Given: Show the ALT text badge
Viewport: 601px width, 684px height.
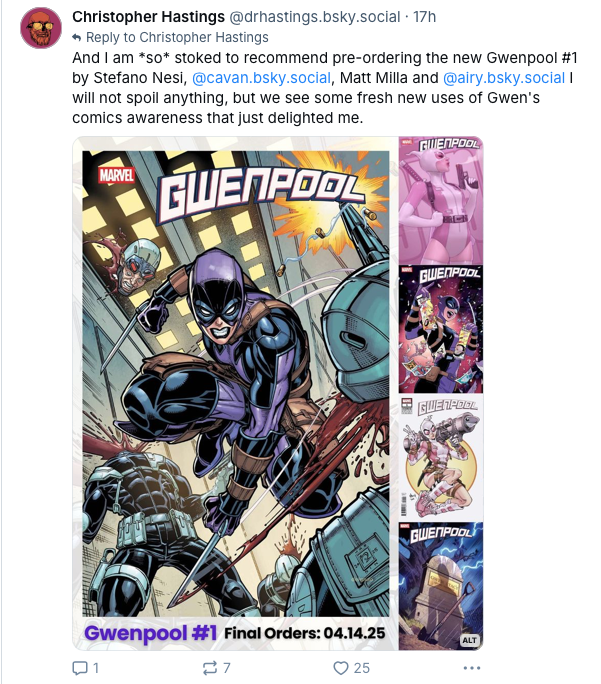Looking at the screenshot, I should coord(469,640).
